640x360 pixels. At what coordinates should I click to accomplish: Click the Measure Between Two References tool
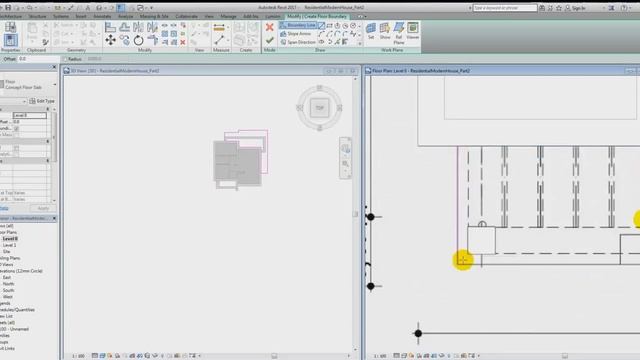pyautogui.click(x=219, y=40)
